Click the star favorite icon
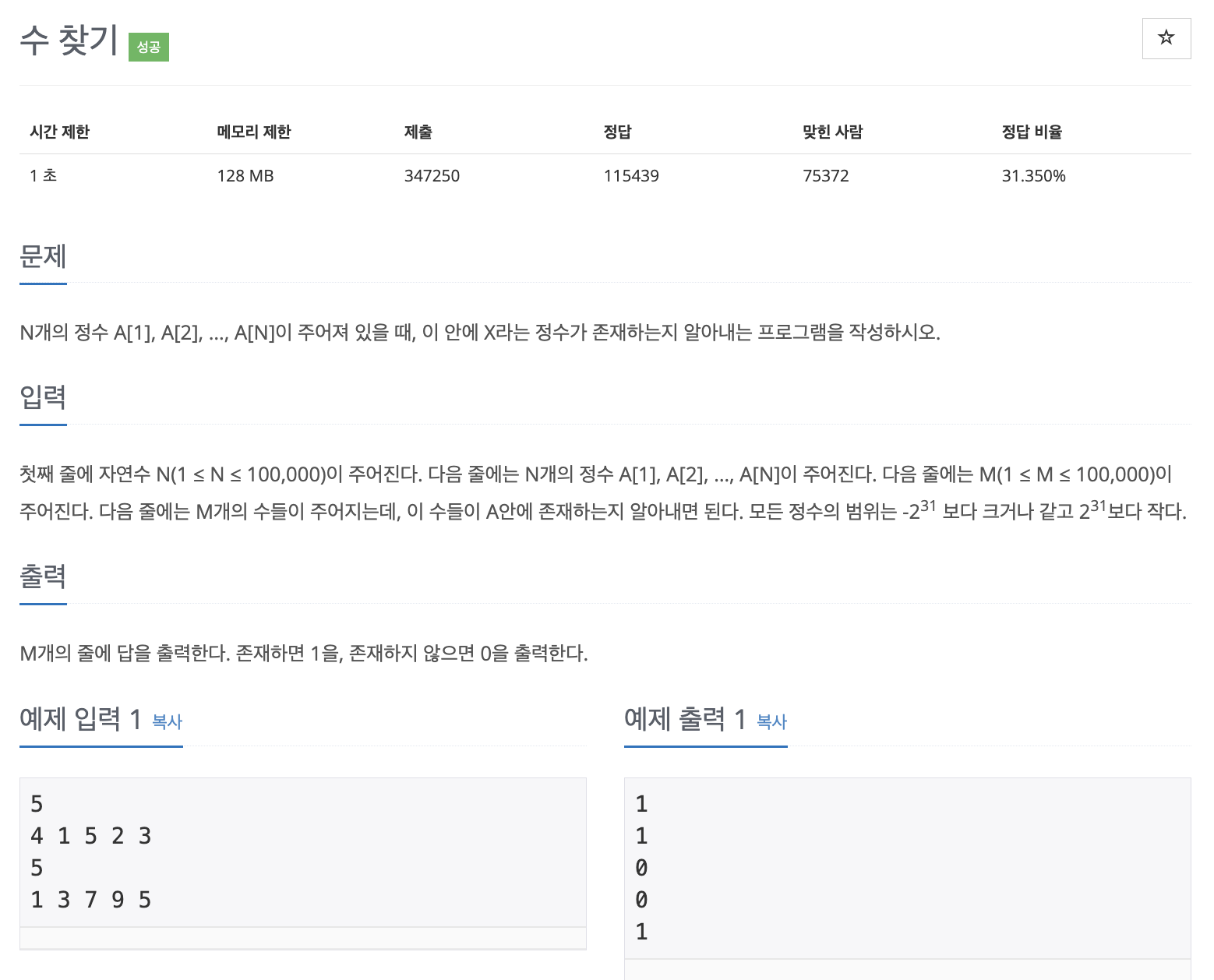This screenshot has width=1214, height=980. pyautogui.click(x=1166, y=38)
